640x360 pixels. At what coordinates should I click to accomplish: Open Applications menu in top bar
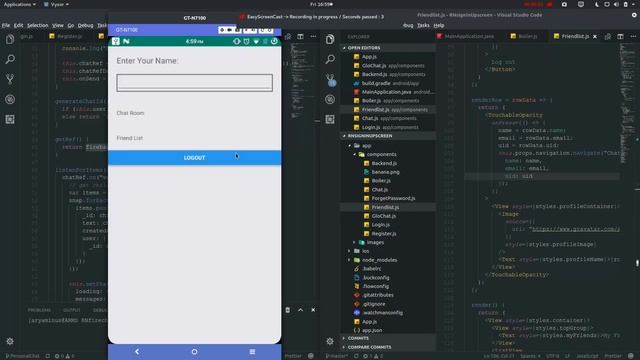[x=19, y=4]
